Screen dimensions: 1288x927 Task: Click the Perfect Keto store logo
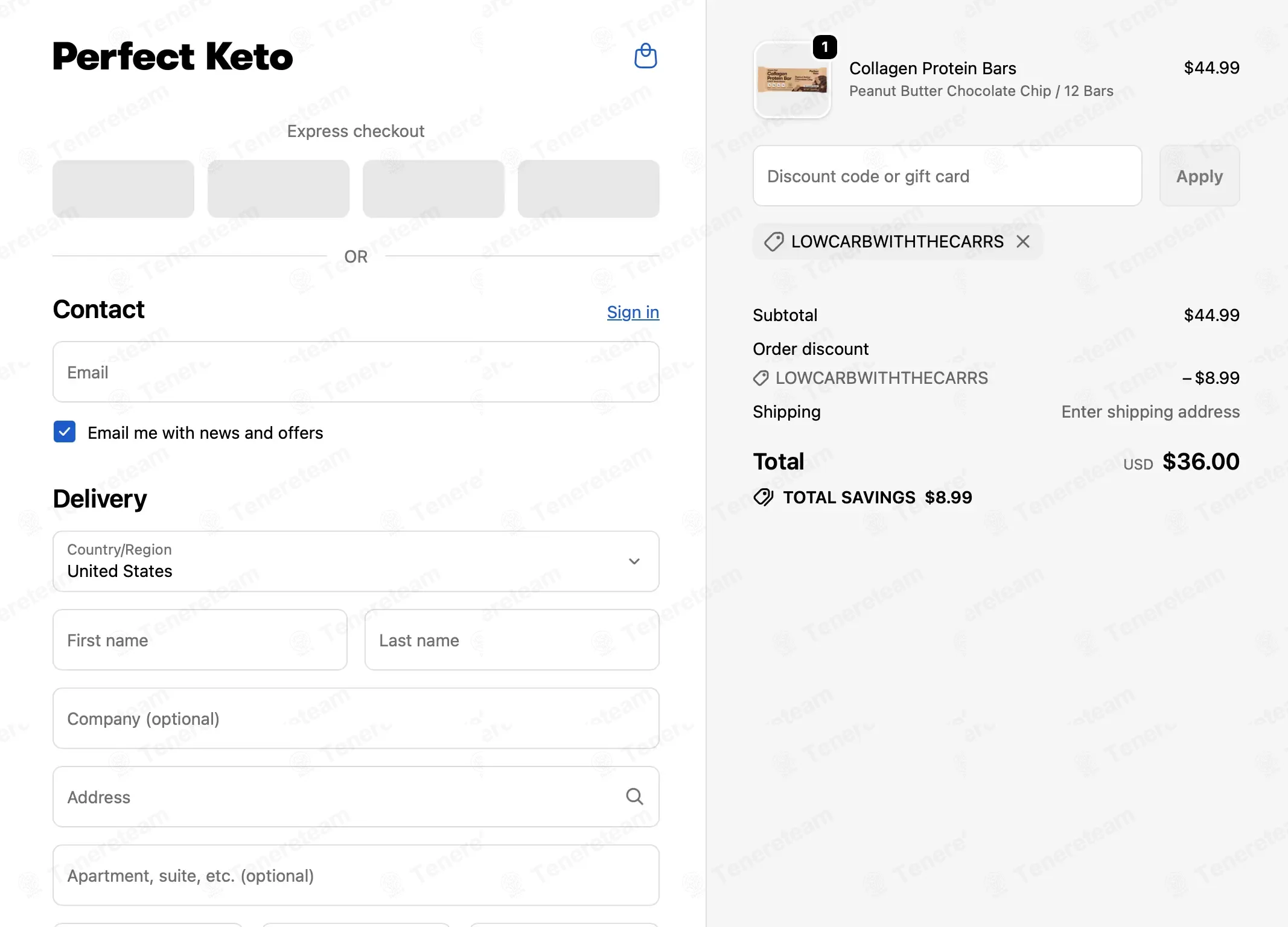coord(173,57)
